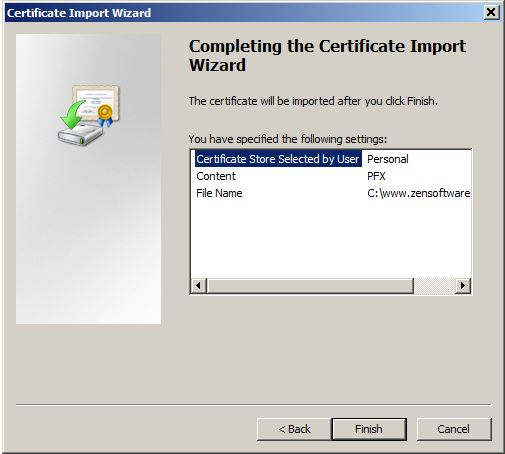
Task: Go back using the < Back button
Action: pyautogui.click(x=294, y=429)
